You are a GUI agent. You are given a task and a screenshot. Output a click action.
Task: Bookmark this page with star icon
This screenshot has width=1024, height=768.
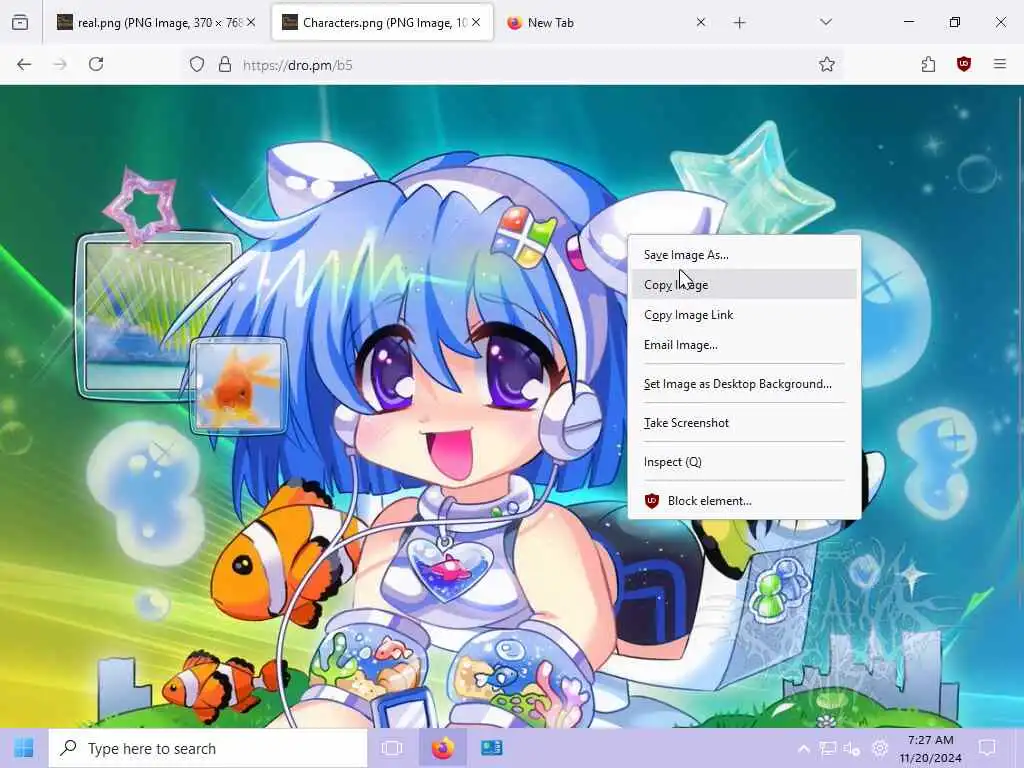[827, 64]
